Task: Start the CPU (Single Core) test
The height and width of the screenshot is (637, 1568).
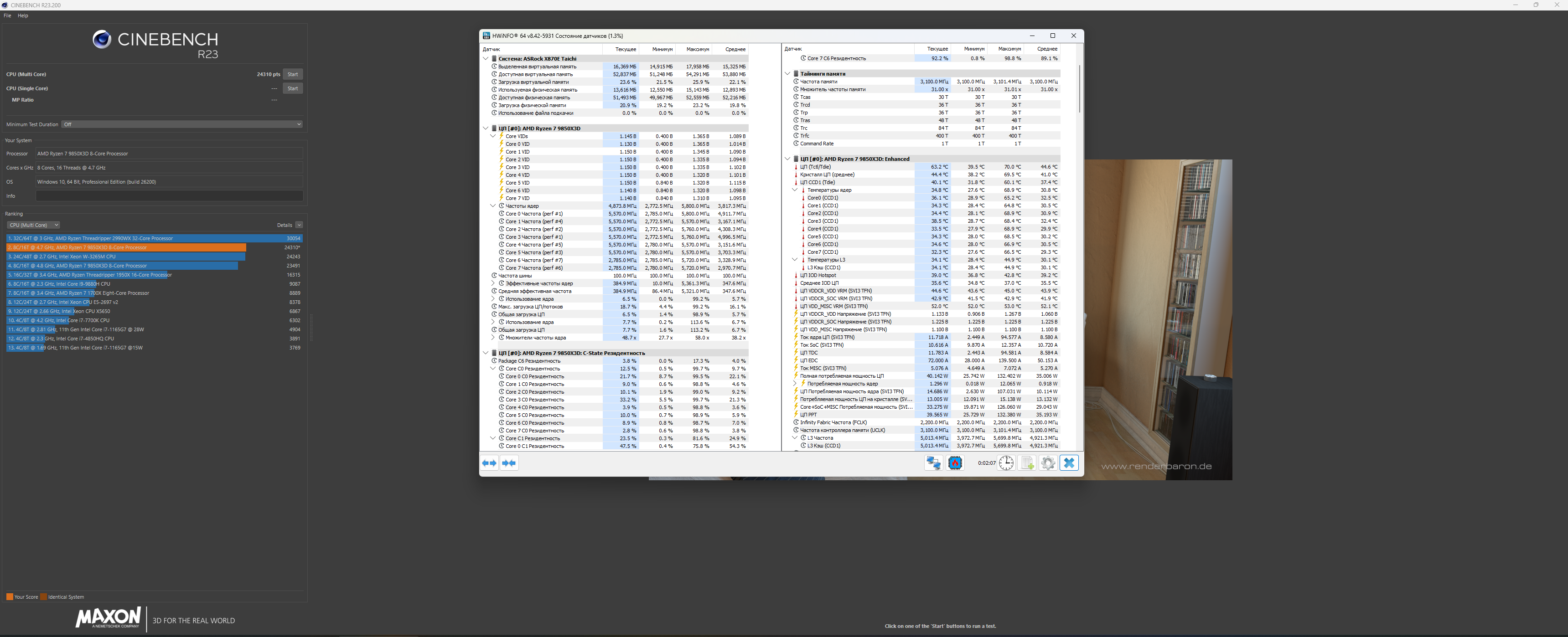Action: pos(292,88)
